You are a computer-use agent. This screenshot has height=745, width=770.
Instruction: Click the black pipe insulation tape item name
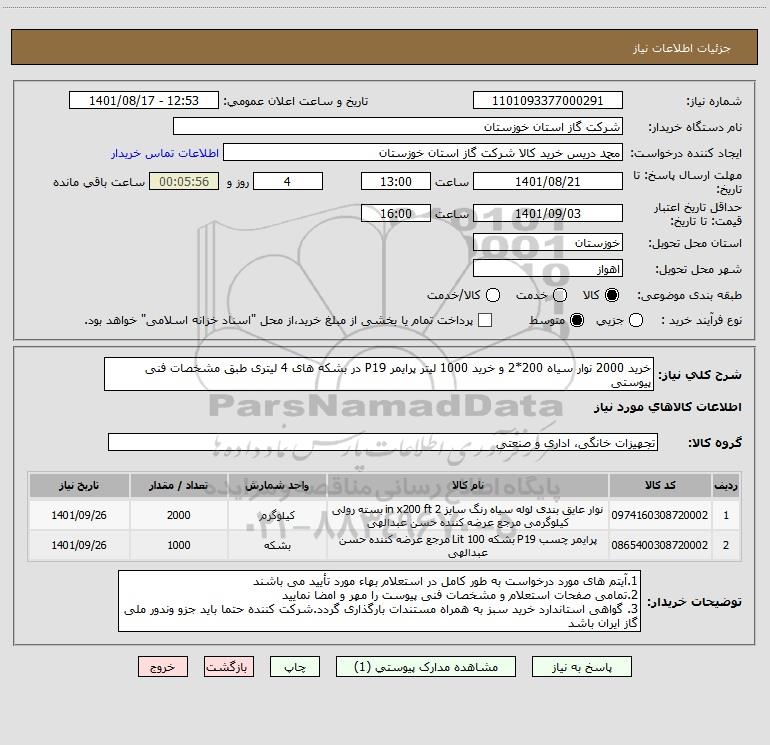click(468, 516)
